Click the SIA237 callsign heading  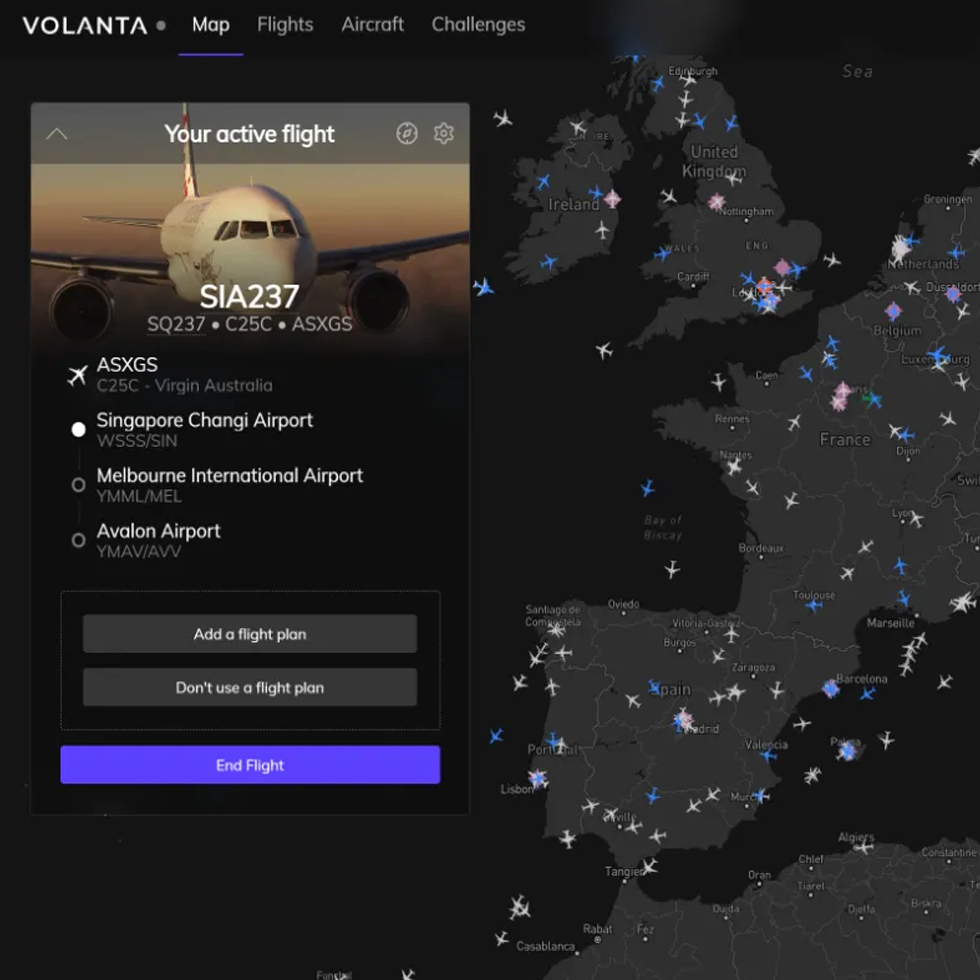249,296
